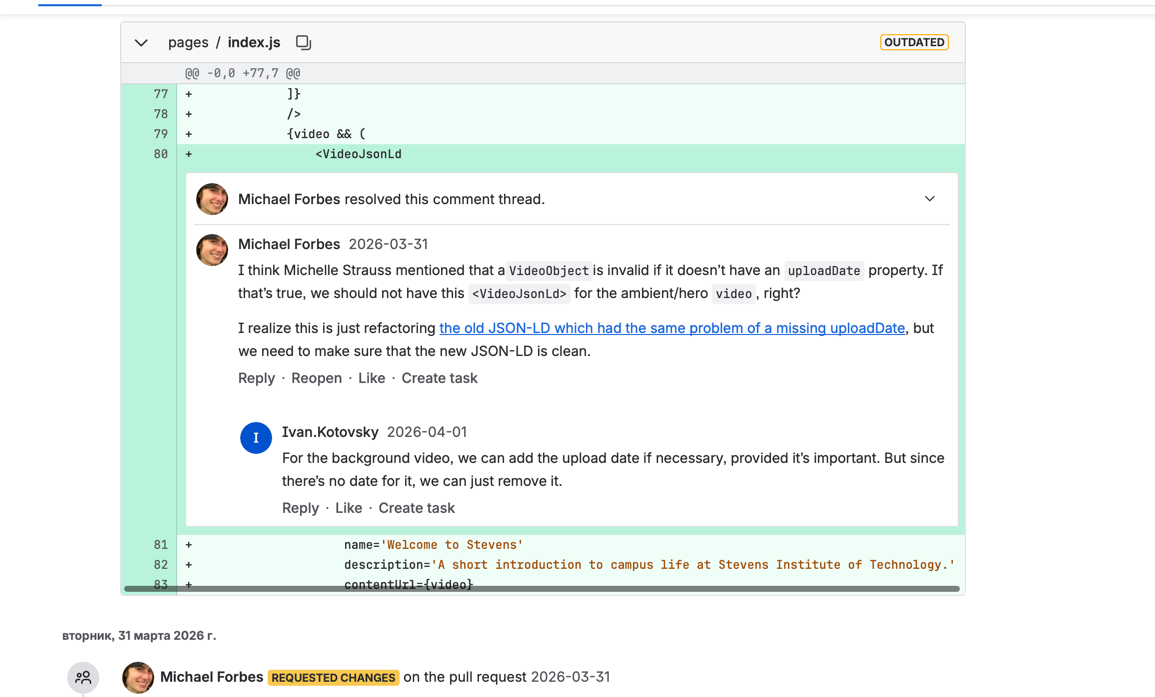Click Ivan.Kotovsky's blue avatar icon

(256, 438)
